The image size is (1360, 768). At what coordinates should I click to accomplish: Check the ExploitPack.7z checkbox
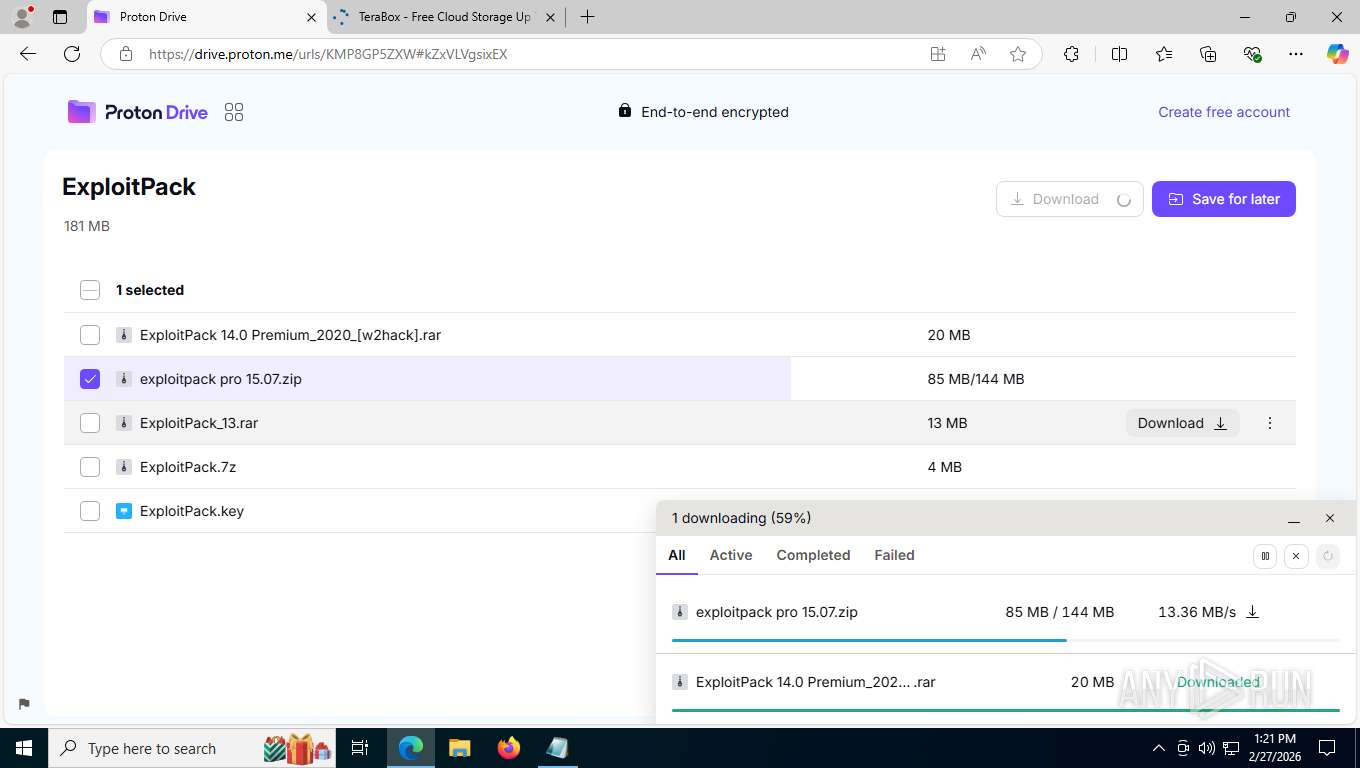pyautogui.click(x=90, y=467)
